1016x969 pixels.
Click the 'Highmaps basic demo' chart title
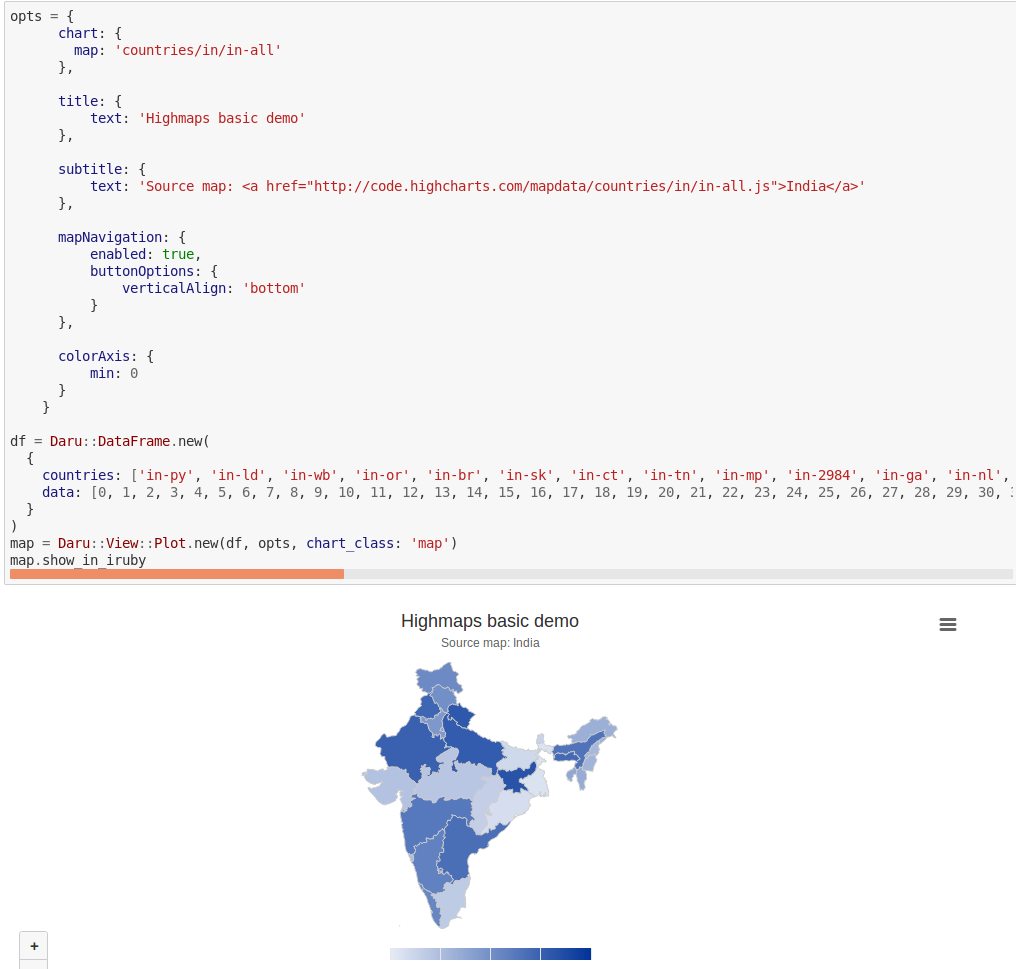pyautogui.click(x=490, y=621)
